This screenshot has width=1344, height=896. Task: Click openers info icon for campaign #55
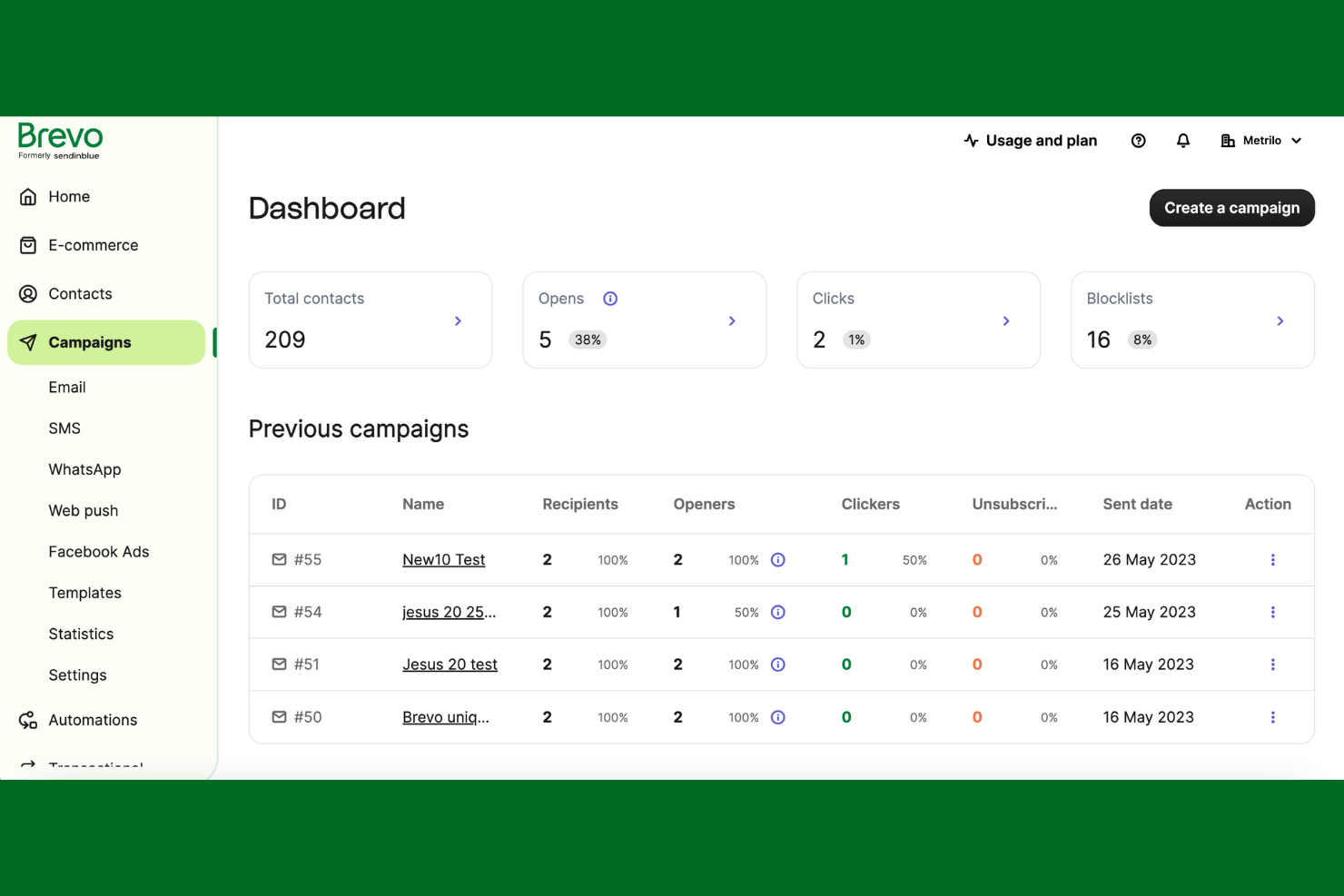(778, 560)
